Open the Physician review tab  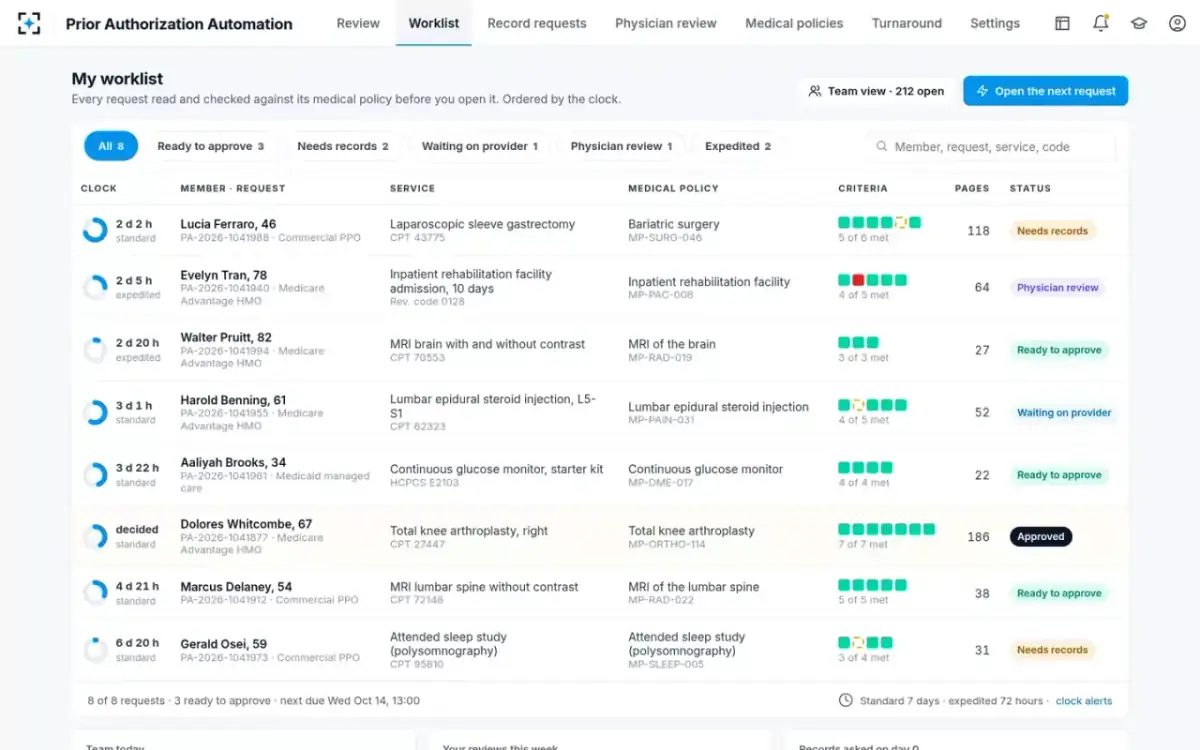666,23
